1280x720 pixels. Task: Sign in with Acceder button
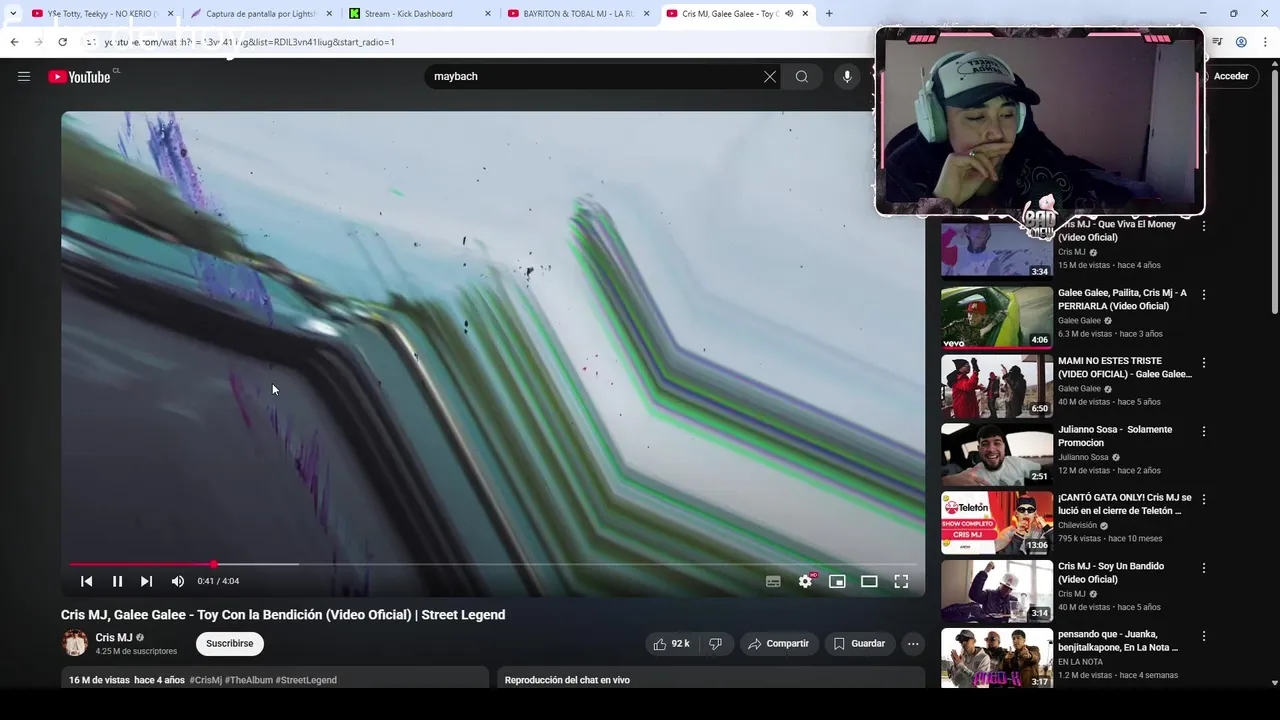coord(1229,76)
